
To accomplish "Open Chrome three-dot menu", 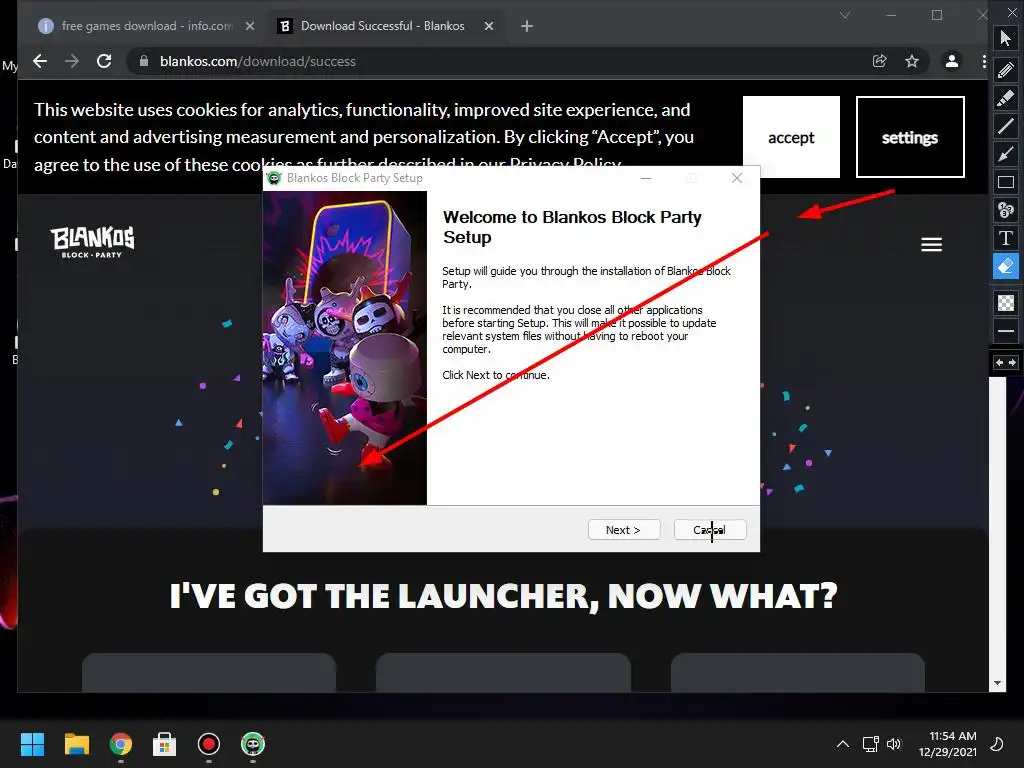I will (x=984, y=61).
